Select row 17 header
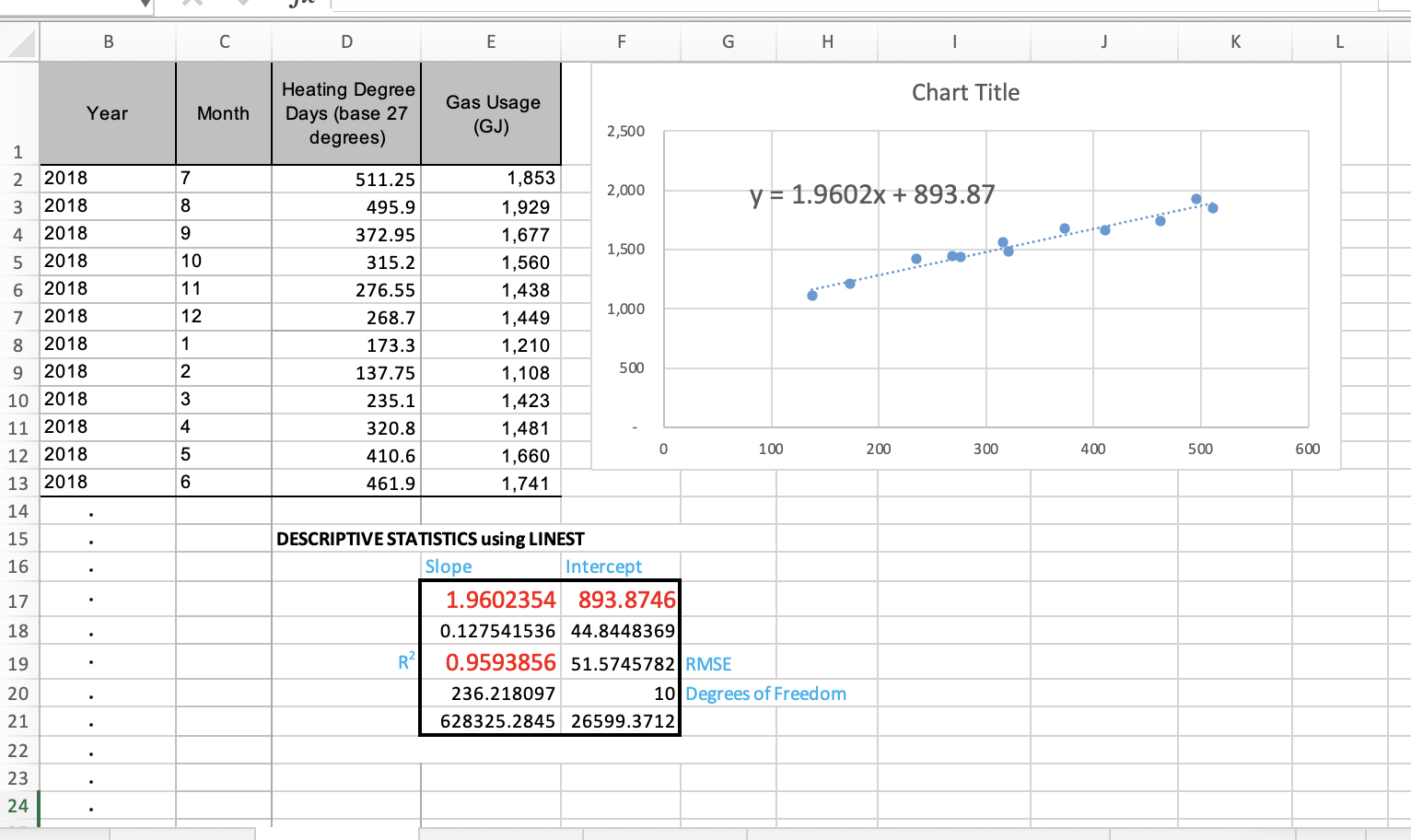This screenshot has height=840, width=1411. pyautogui.click(x=18, y=601)
